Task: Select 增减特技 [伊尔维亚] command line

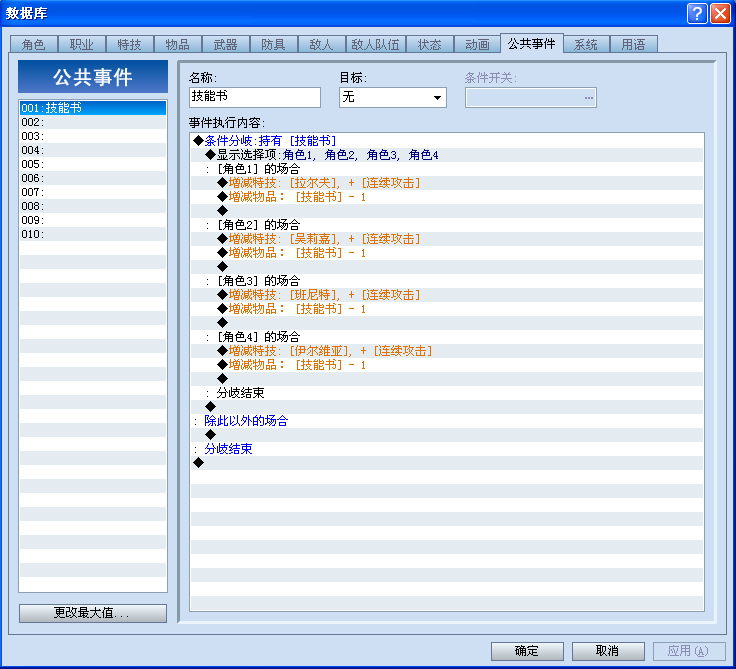Action: point(447,351)
